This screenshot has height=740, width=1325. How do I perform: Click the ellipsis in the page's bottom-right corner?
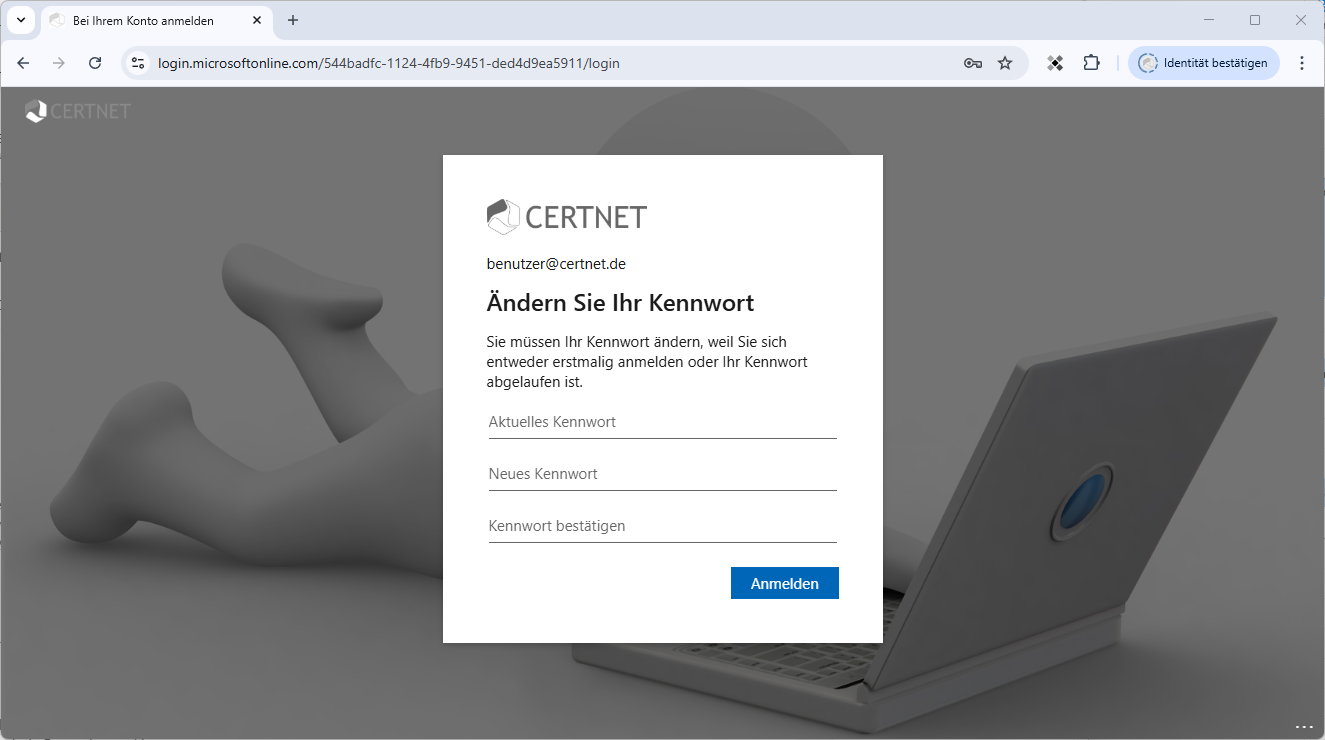1303,726
